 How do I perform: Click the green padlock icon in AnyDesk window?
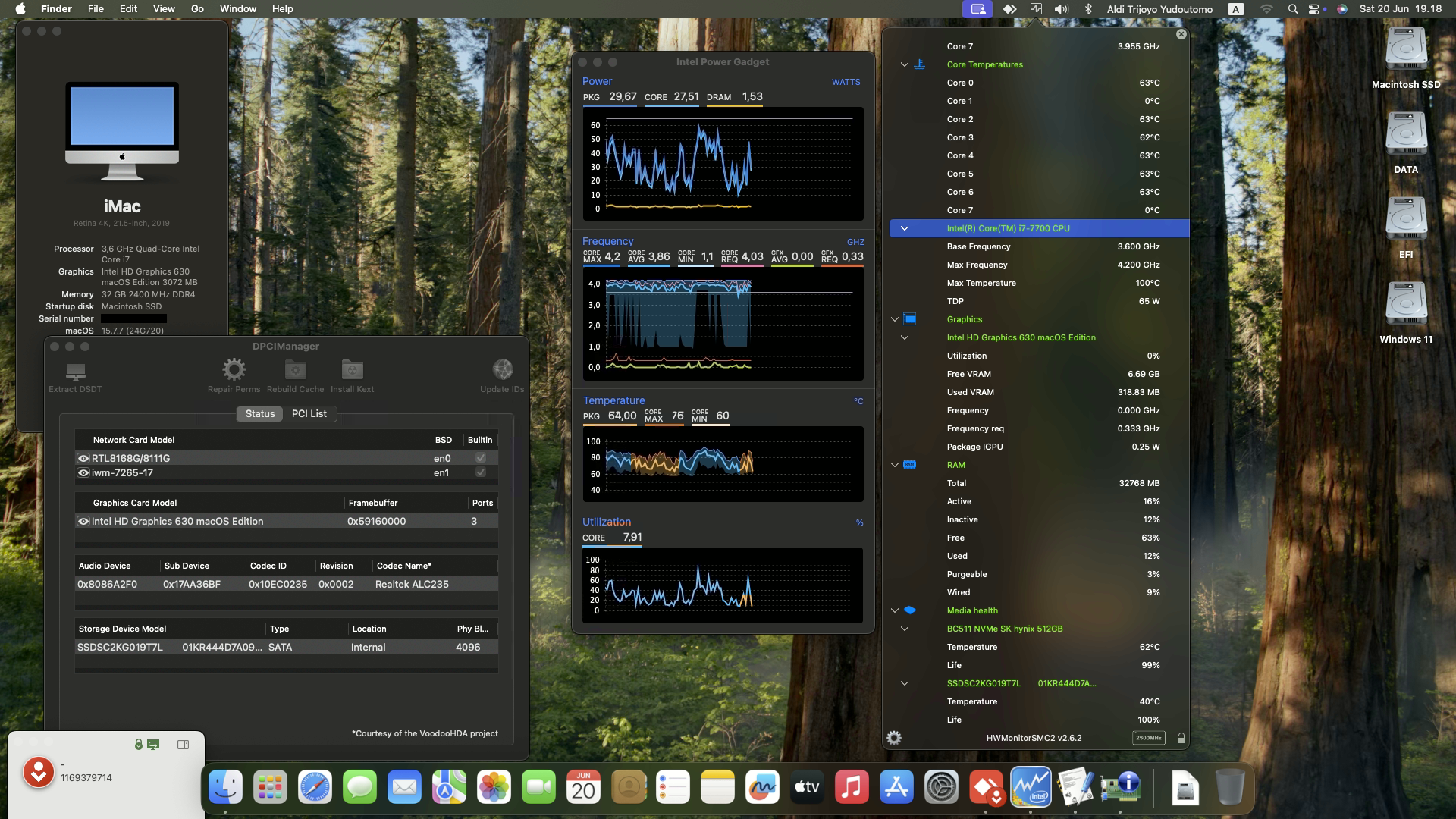tap(138, 745)
